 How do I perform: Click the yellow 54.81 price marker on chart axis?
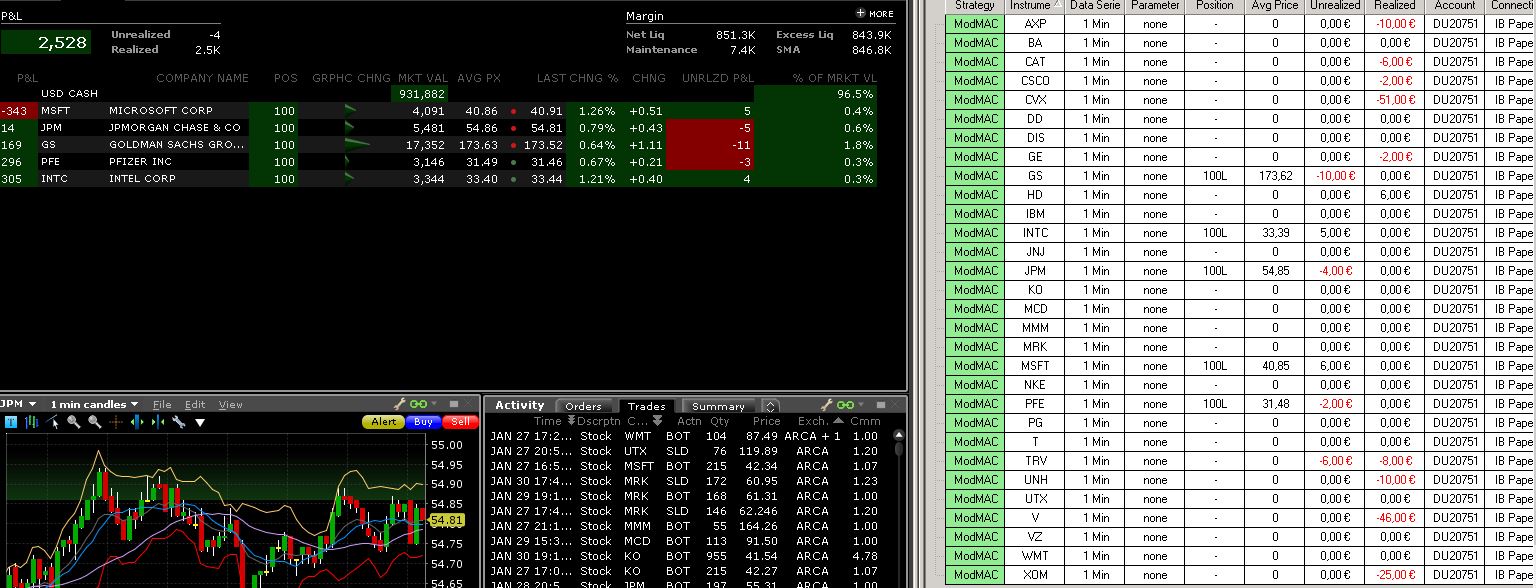pos(446,520)
